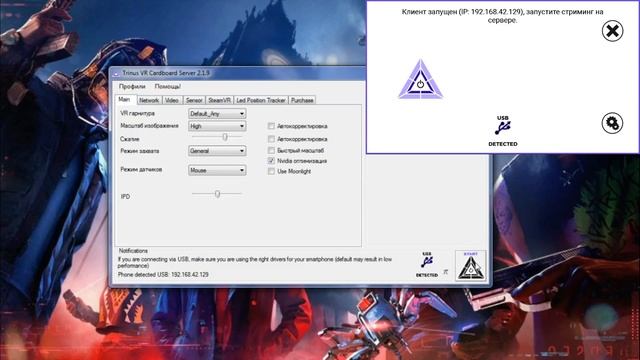The width and height of the screenshot is (640, 360).
Task: Expand the Масштаб изображения High dropdown
Action: pyautogui.click(x=217, y=126)
